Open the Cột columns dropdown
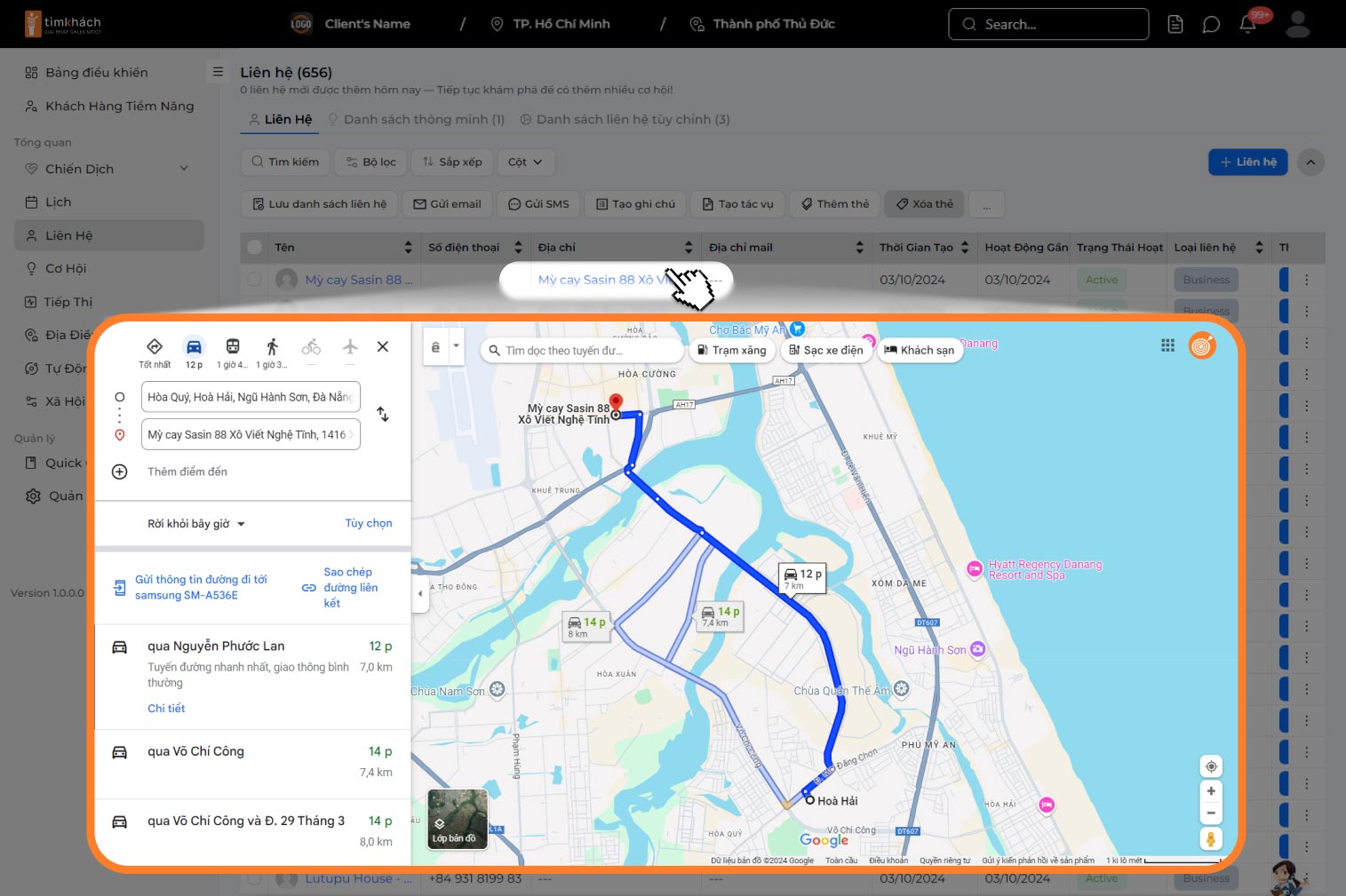1346x896 pixels. [525, 162]
